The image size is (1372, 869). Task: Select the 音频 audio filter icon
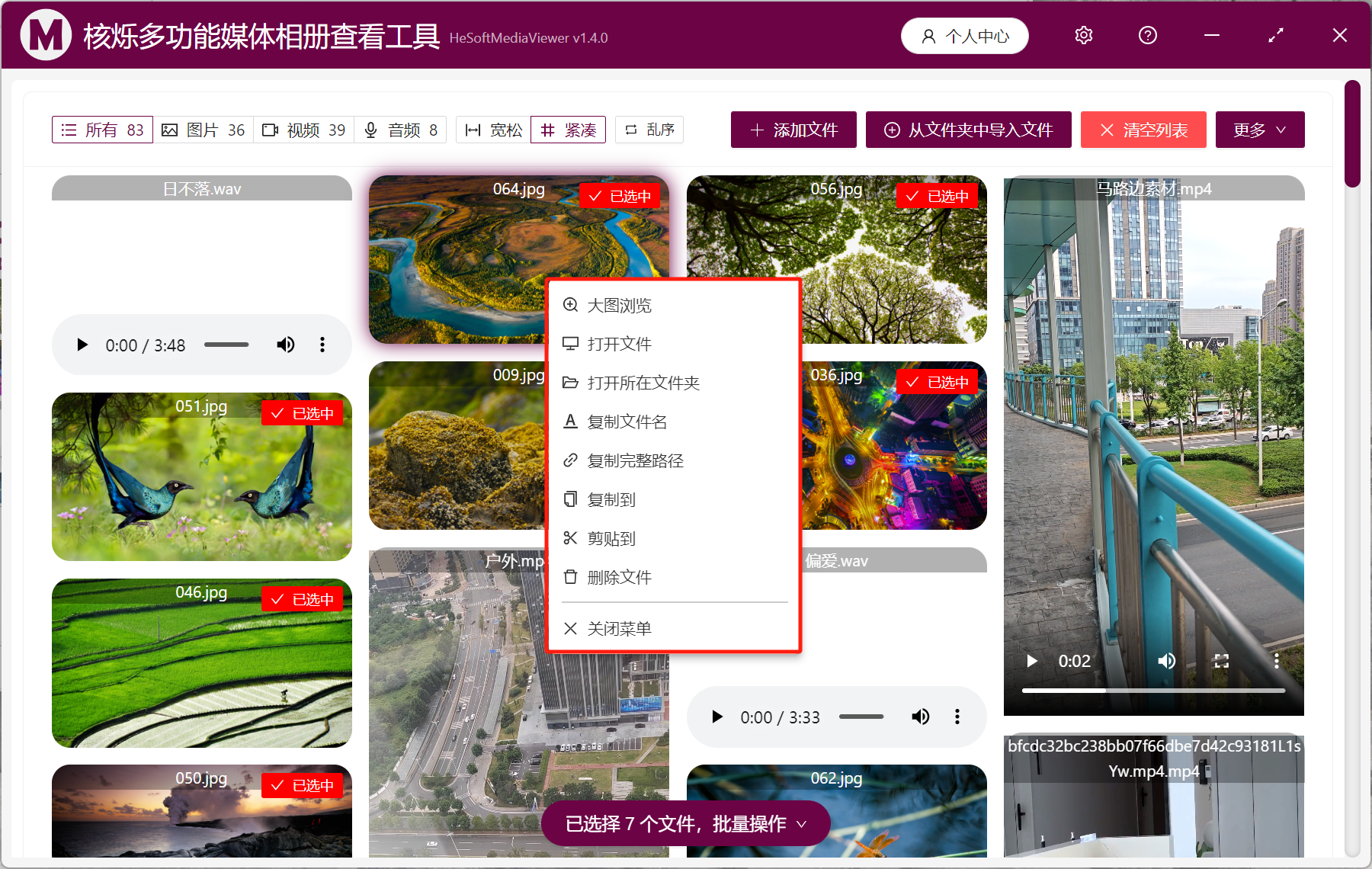coord(371,130)
